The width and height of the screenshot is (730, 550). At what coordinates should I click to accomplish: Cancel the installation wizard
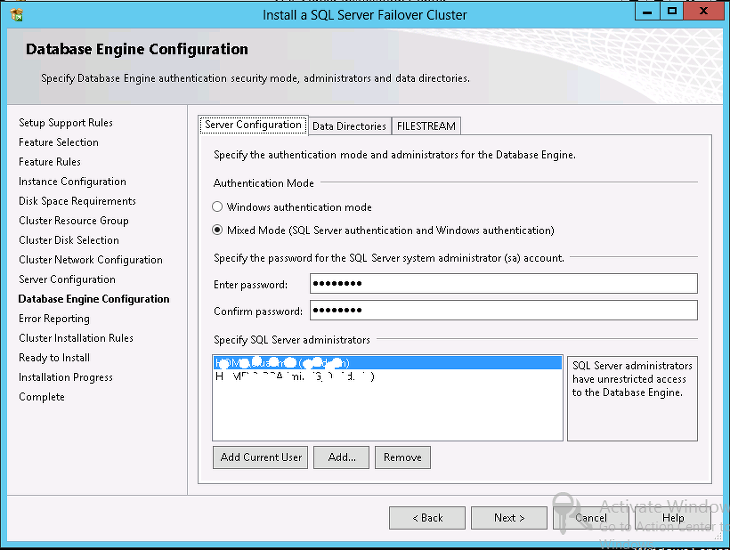591,518
